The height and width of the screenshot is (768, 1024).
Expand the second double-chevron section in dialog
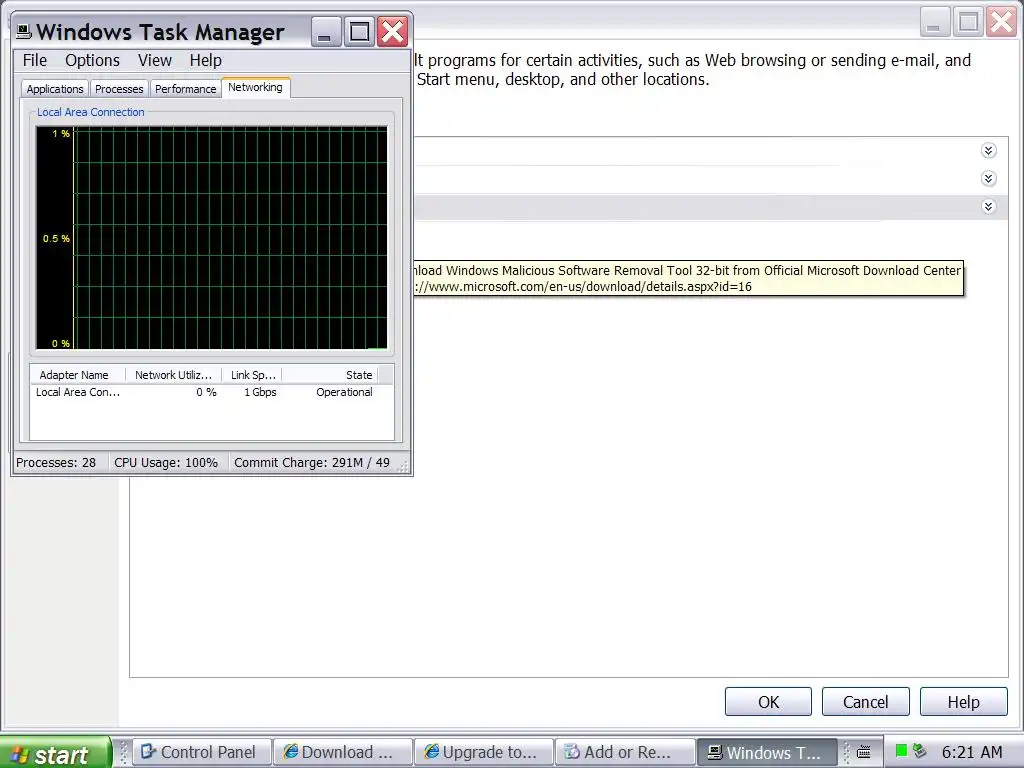pyautogui.click(x=989, y=178)
